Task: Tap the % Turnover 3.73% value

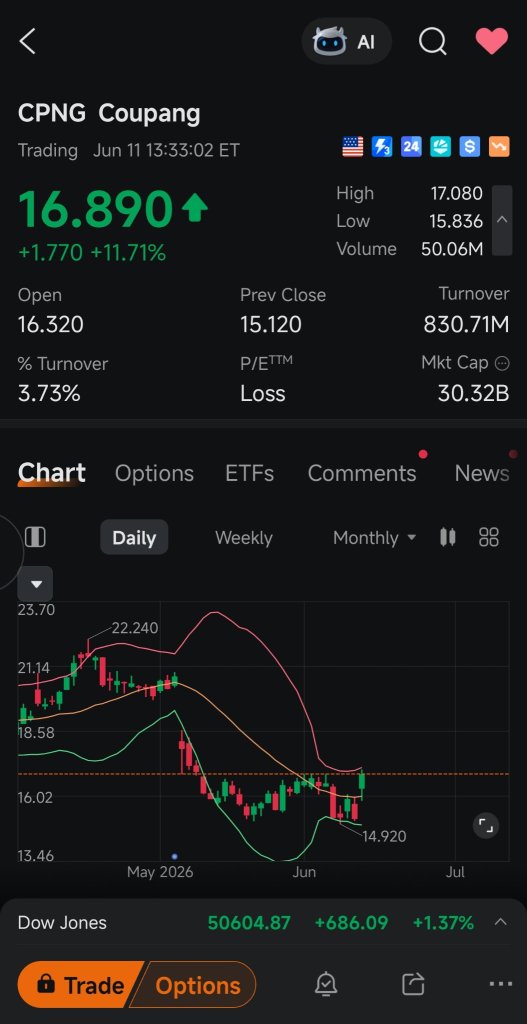Action: 49,393
